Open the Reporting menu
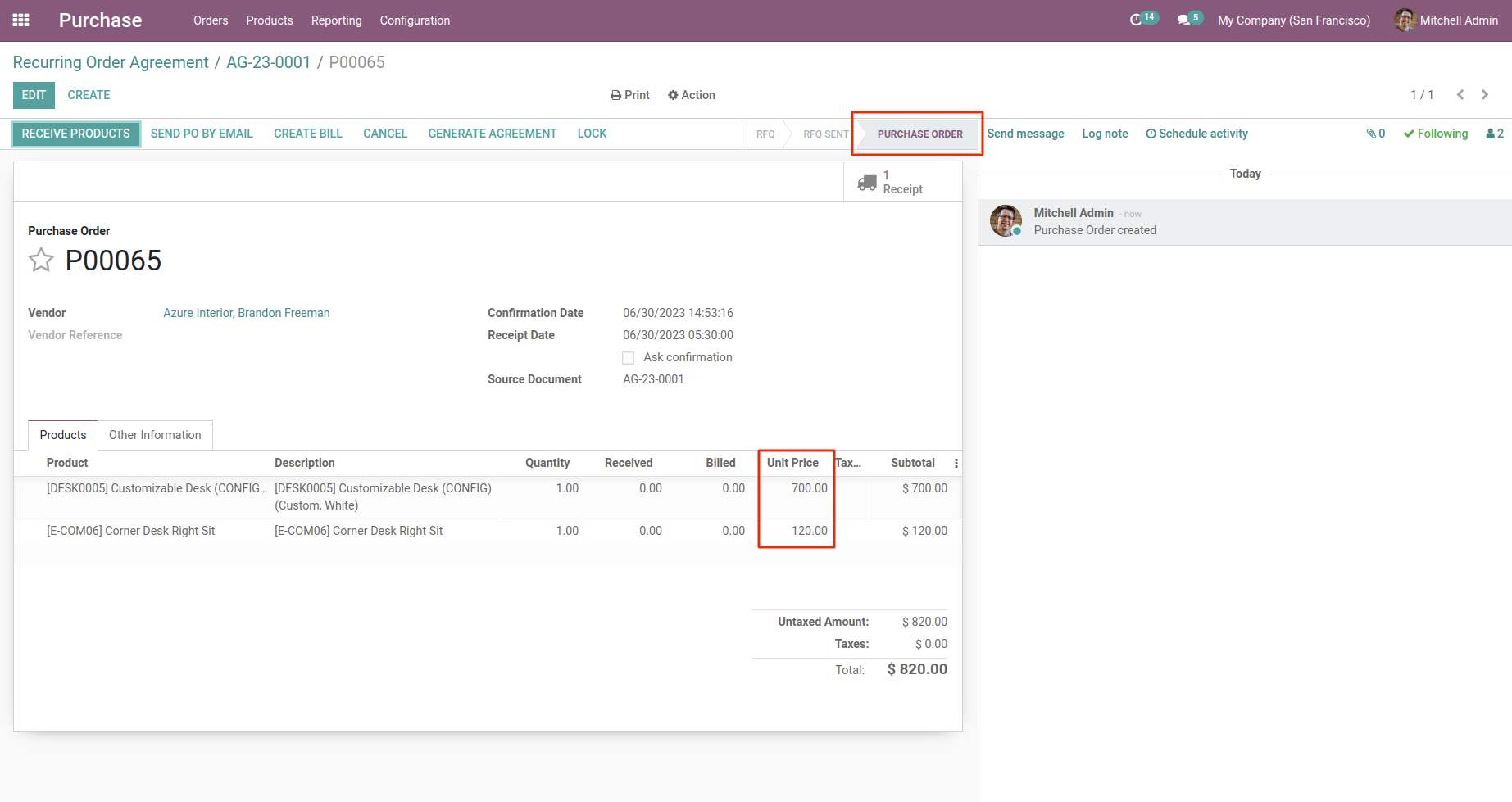The width and height of the screenshot is (1512, 802). (x=337, y=20)
